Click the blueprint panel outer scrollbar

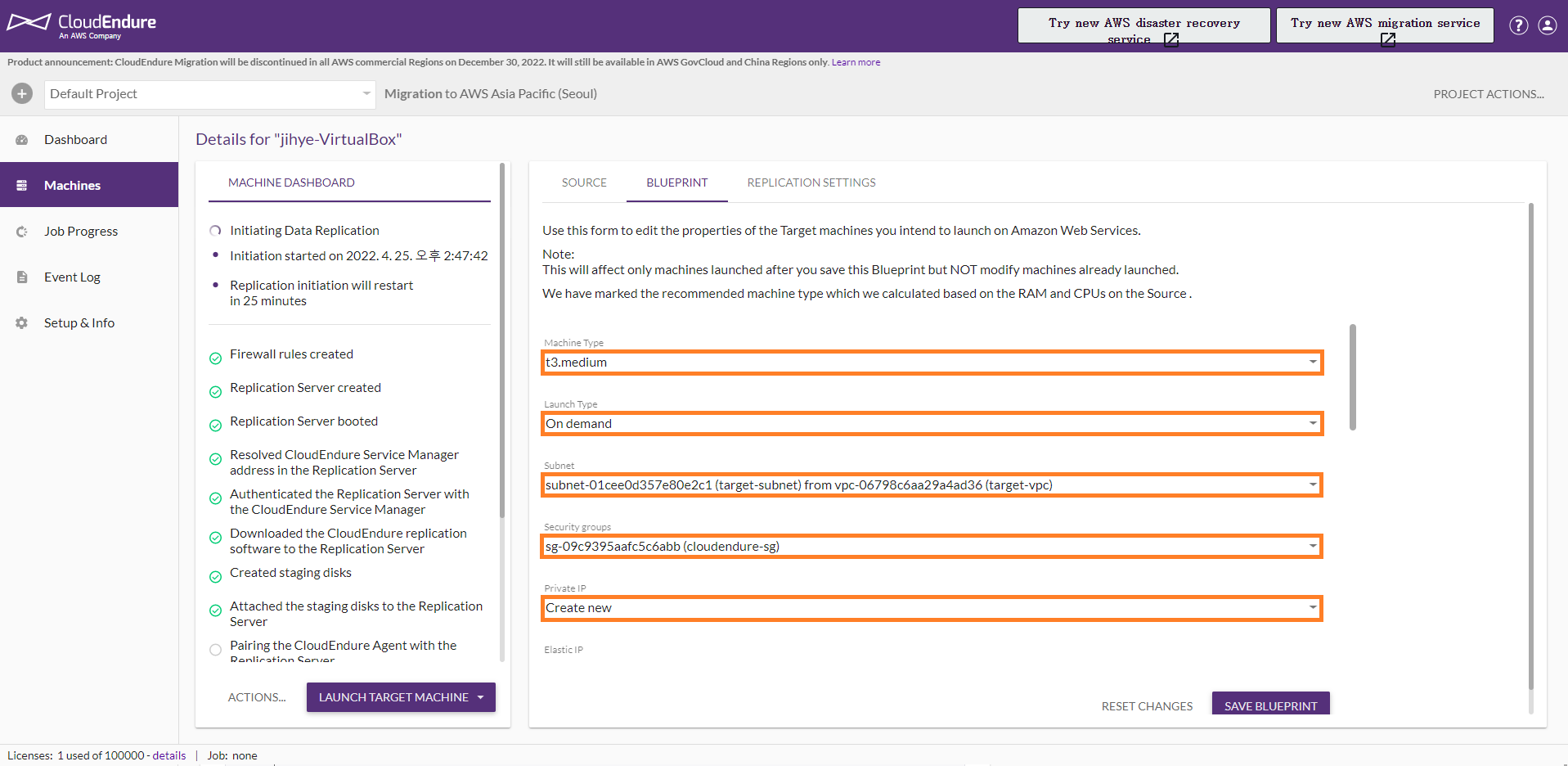pyautogui.click(x=1530, y=446)
